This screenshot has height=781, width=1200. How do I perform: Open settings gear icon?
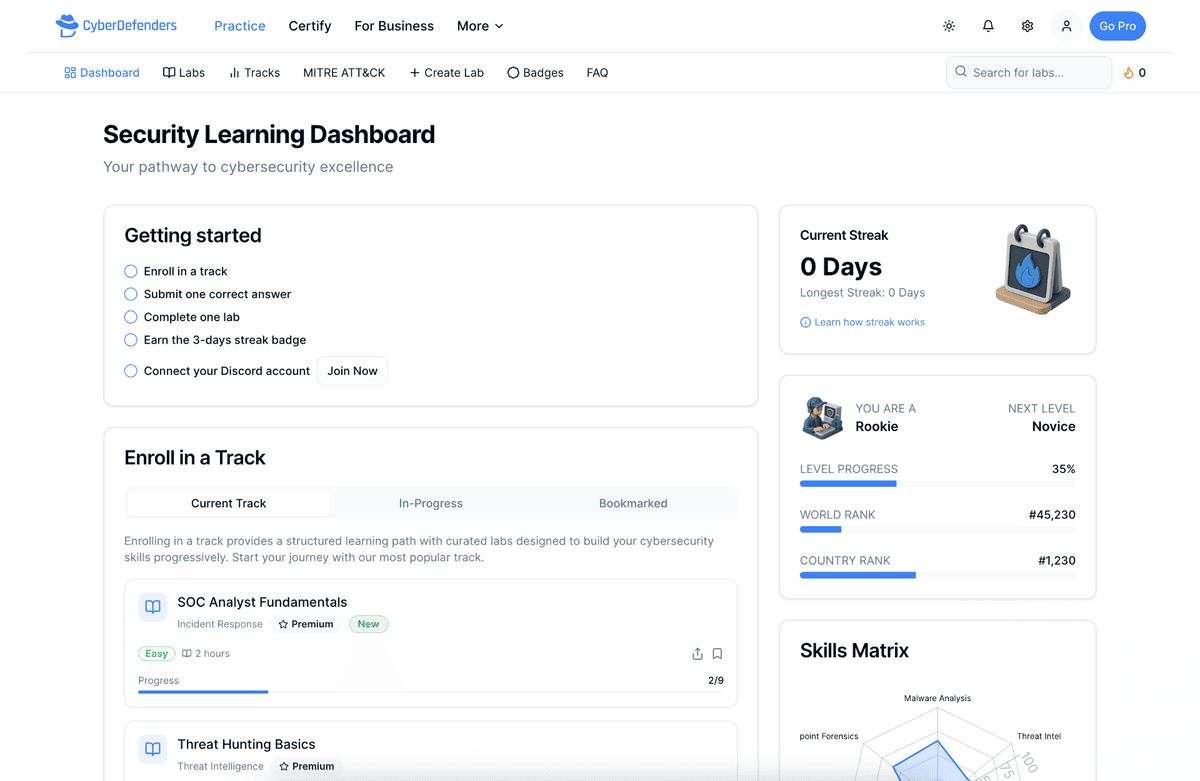tap(1027, 26)
